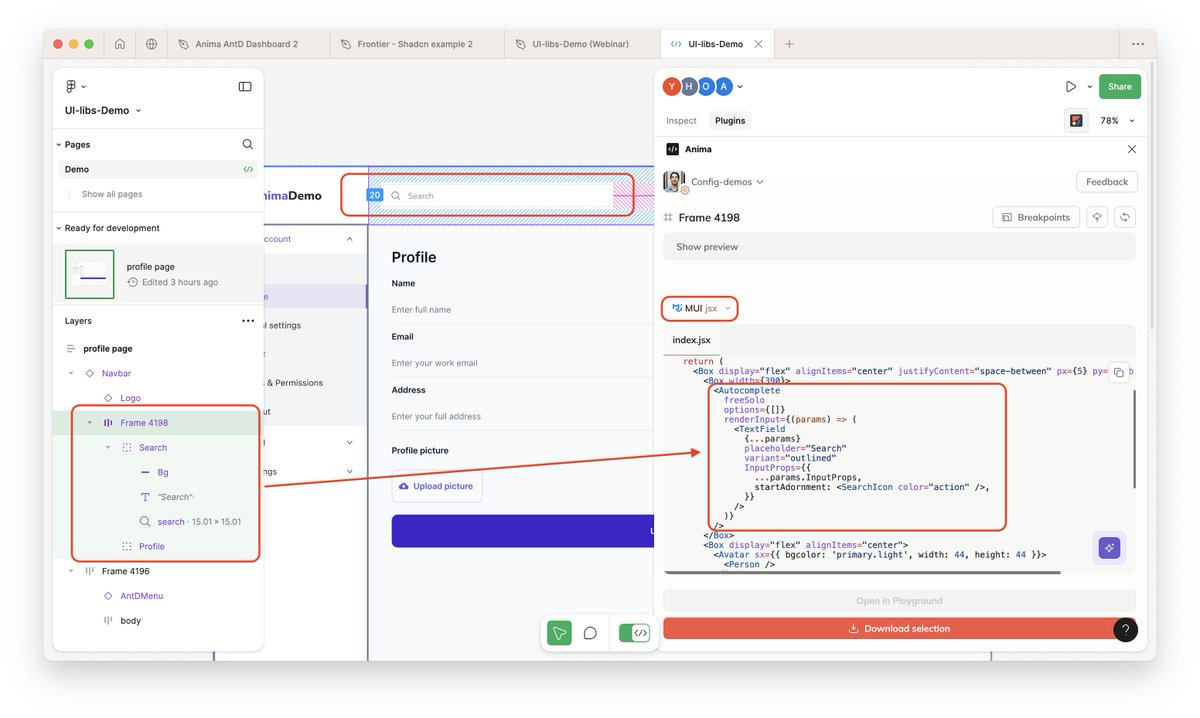The width and height of the screenshot is (1200, 718).
Task: Click the upload cloud icon next to Breakpoints
Action: pyautogui.click(x=1097, y=217)
